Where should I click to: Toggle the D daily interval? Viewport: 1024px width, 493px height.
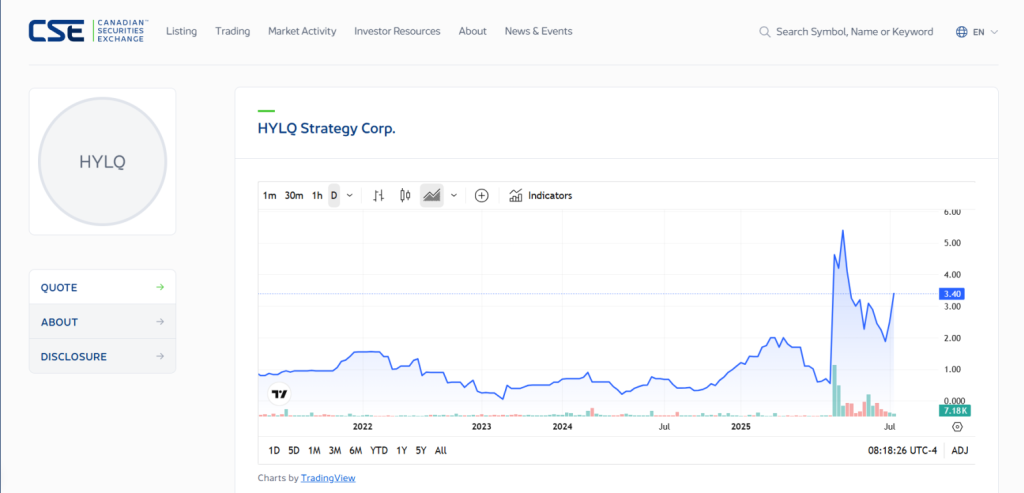[334, 196]
